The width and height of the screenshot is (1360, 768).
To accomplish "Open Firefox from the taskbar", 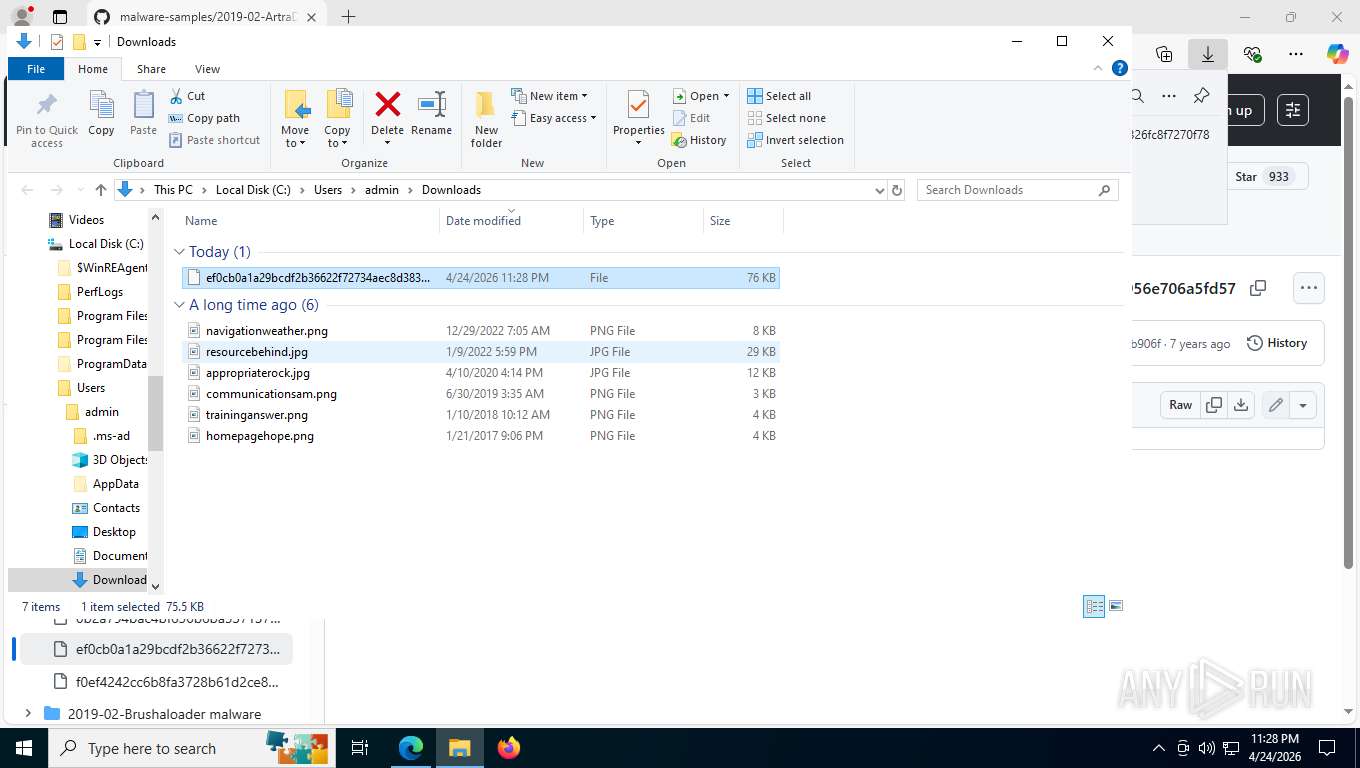I will click(x=509, y=747).
